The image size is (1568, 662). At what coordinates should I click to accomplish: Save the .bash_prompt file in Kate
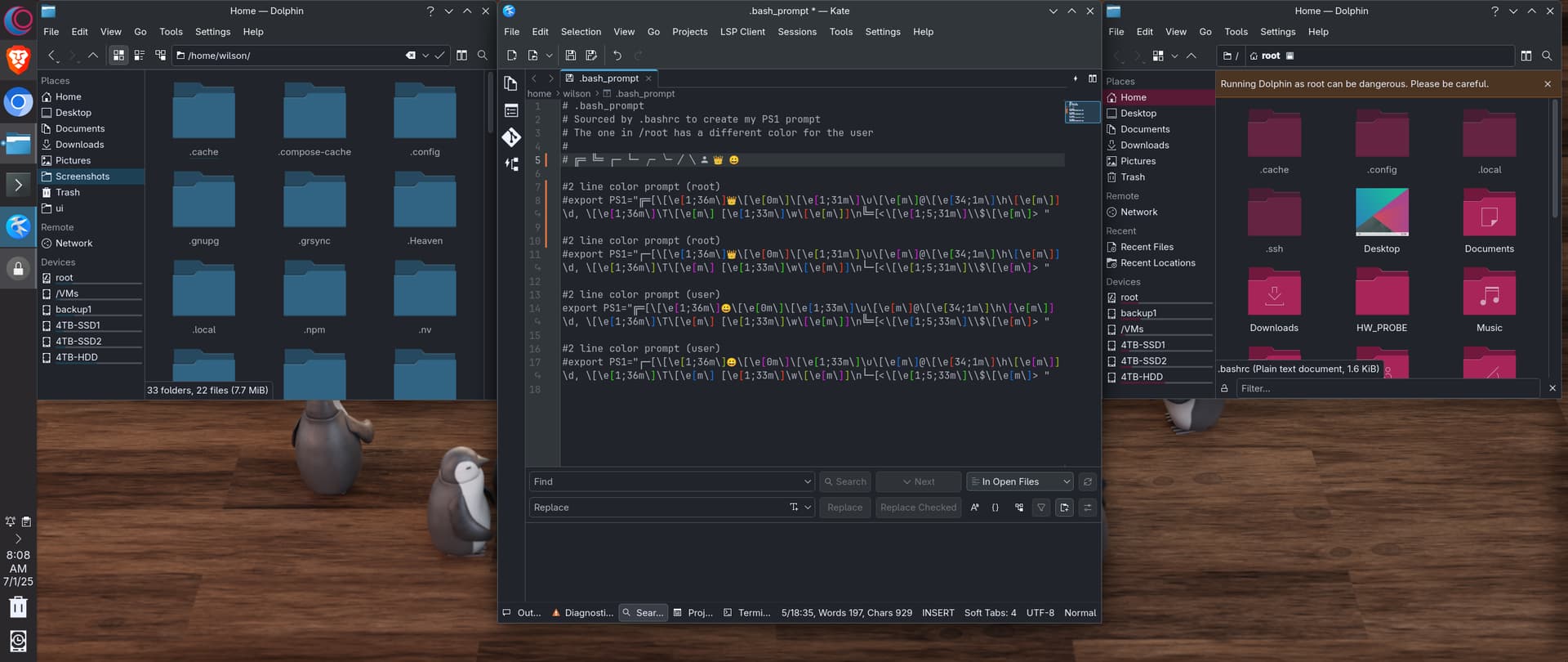[570, 56]
